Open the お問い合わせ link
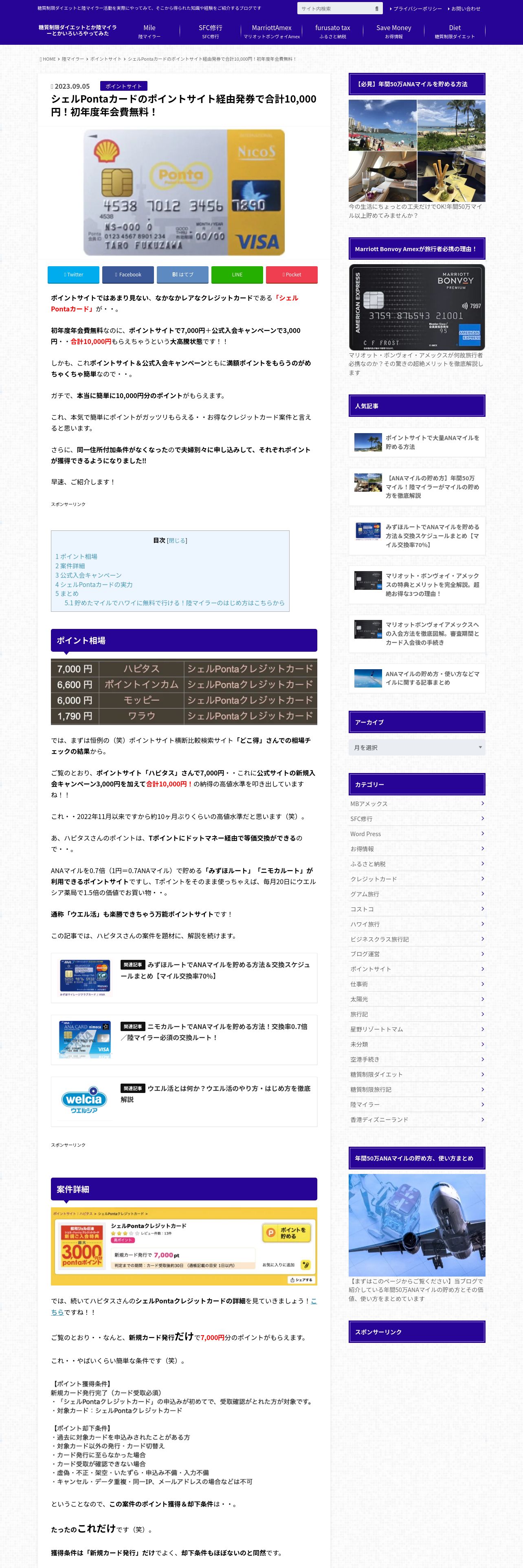 pos(464,9)
